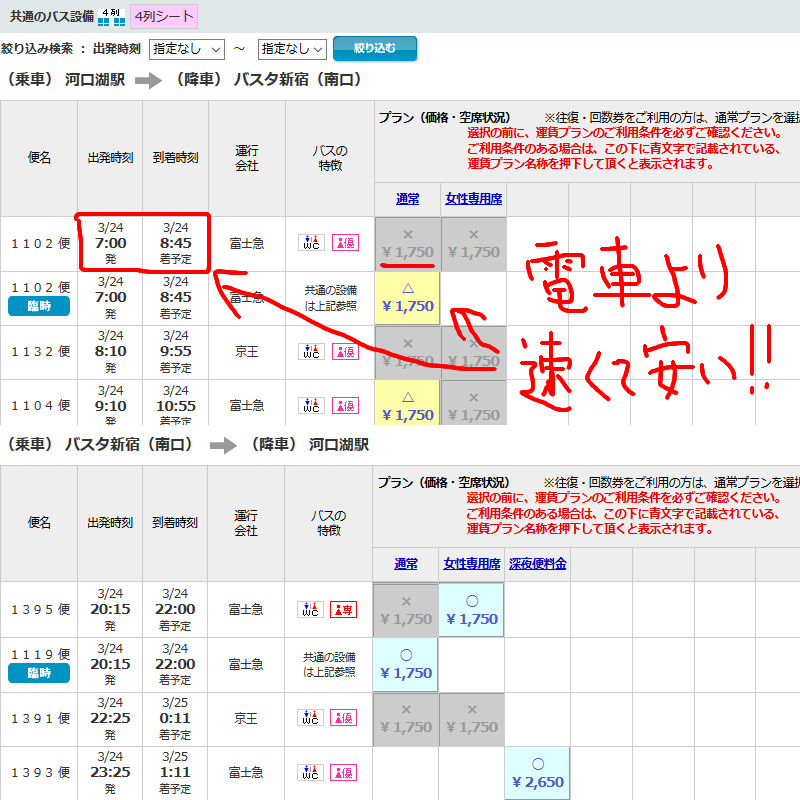Screen dimensions: 800x800
Task: Open the first 出発時刻 指定なし dropdown
Action: point(187,49)
